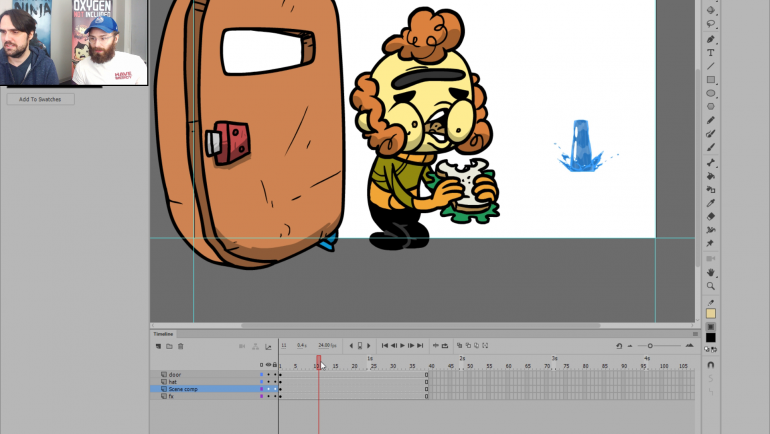
Task: Select the Eraser tool
Action: 711,217
